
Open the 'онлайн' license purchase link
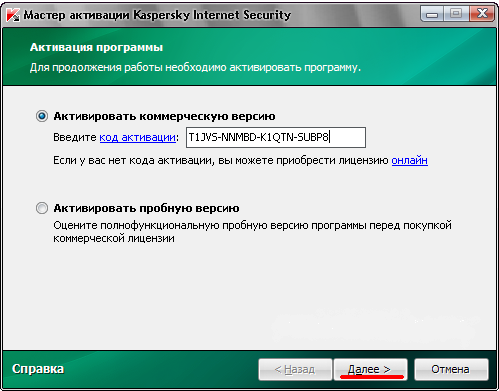click(x=410, y=160)
